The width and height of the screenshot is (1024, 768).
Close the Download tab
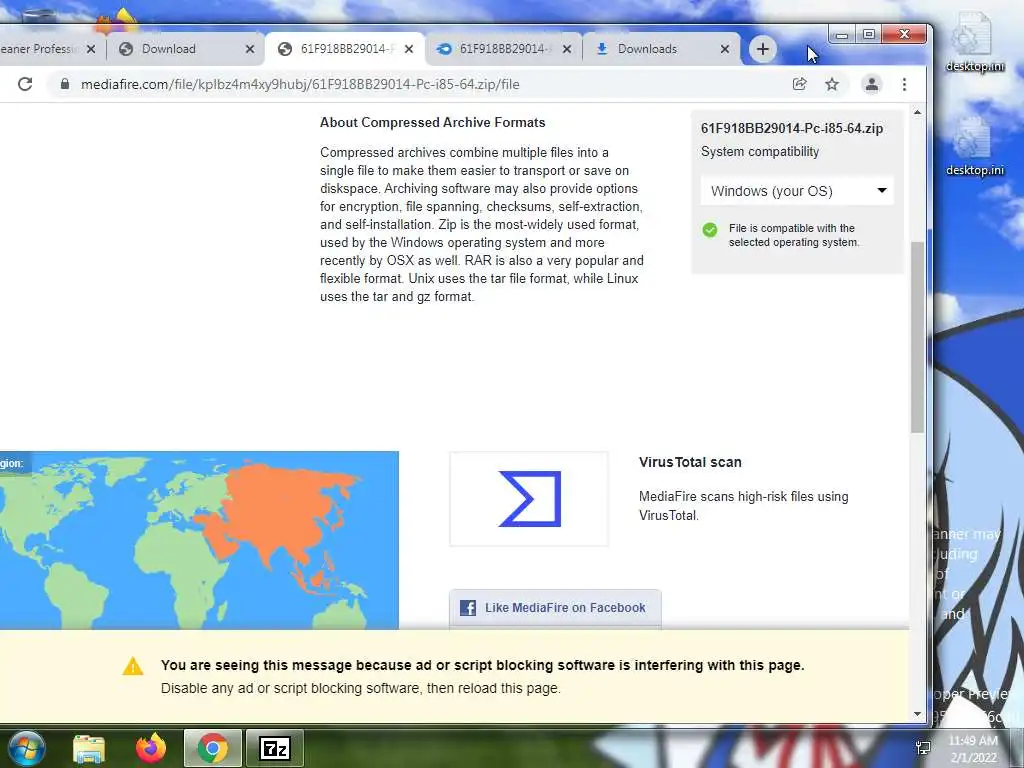point(250,49)
